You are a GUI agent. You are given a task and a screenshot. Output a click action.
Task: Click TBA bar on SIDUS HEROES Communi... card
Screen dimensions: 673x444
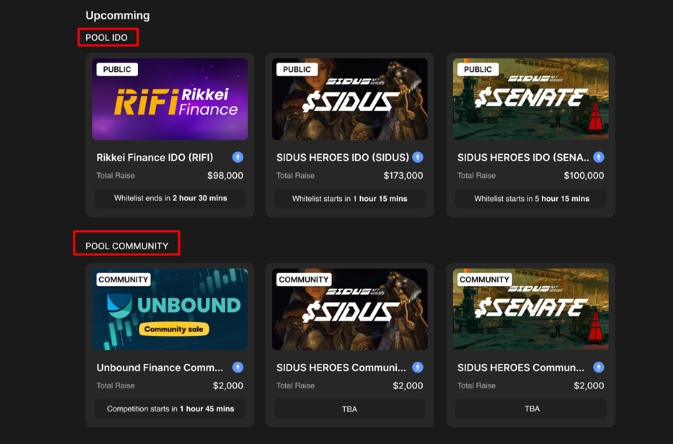(350, 409)
